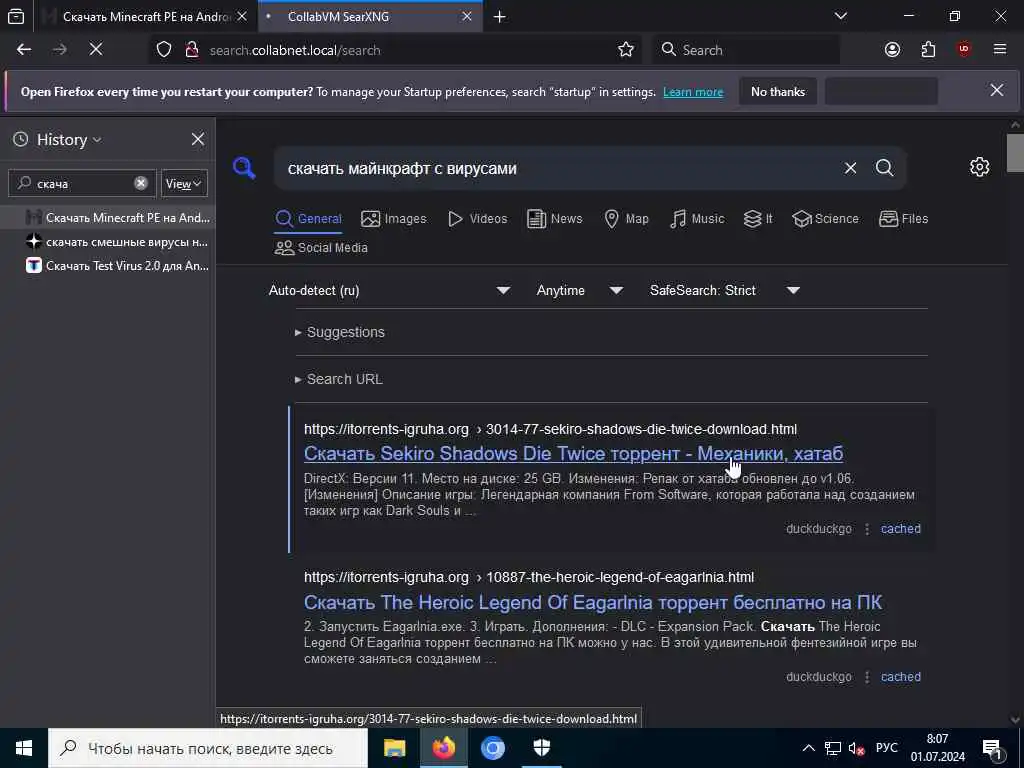Open cached link for the Sekiro result
Screen dimensions: 1024x768
coord(901,528)
